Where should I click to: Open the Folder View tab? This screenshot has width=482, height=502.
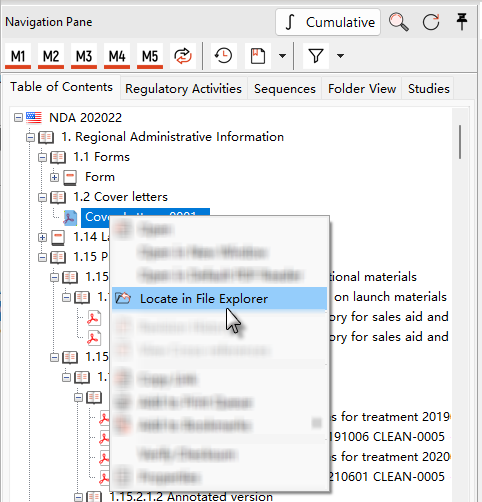[x=362, y=89]
